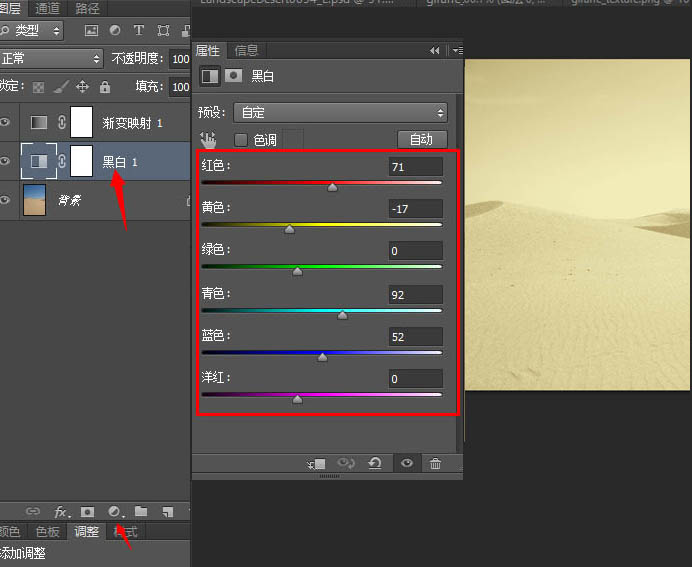Click the mask icon beside 黑白 title

click(233, 76)
